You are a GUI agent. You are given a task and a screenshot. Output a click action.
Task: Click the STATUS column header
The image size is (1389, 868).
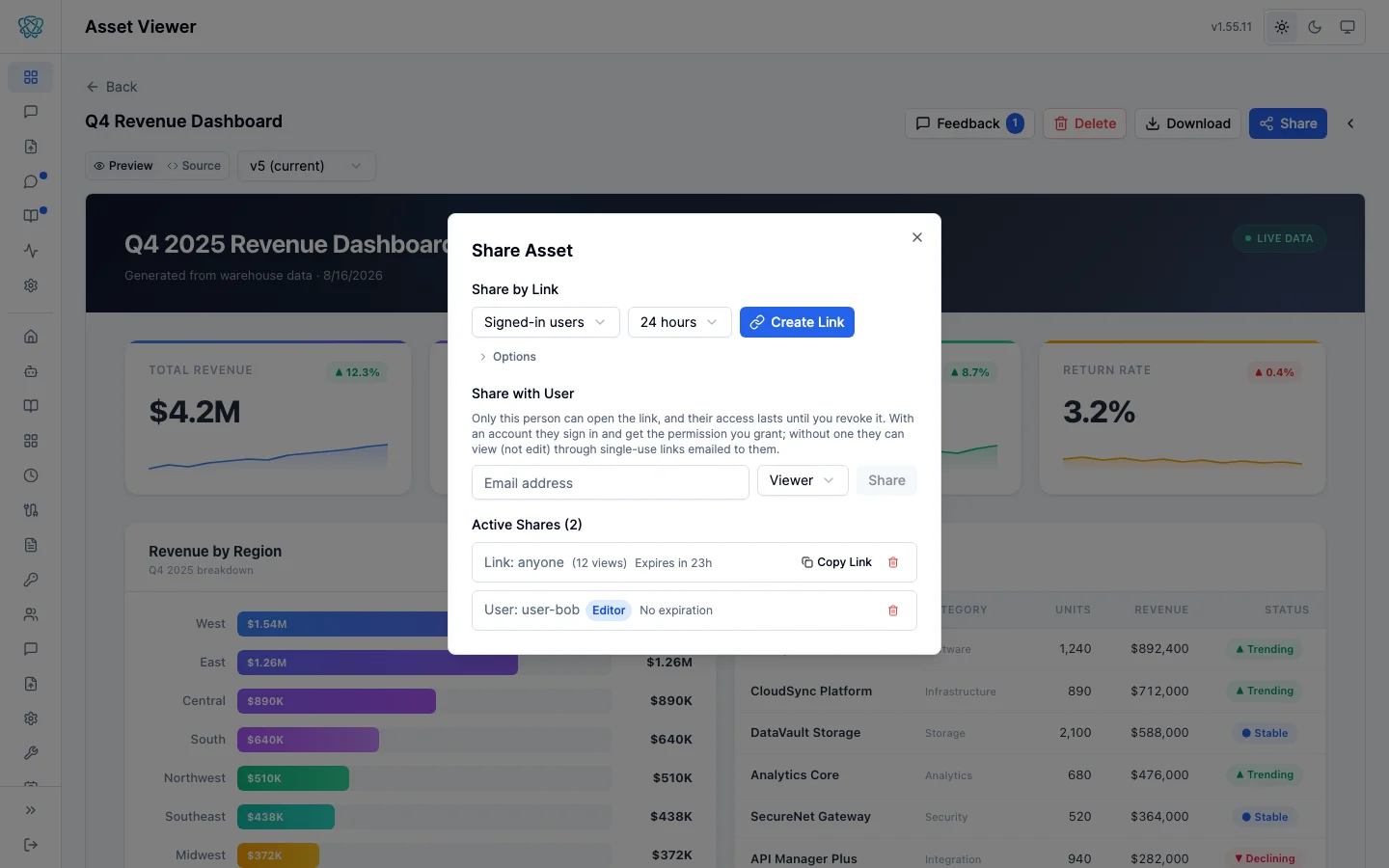1287,610
